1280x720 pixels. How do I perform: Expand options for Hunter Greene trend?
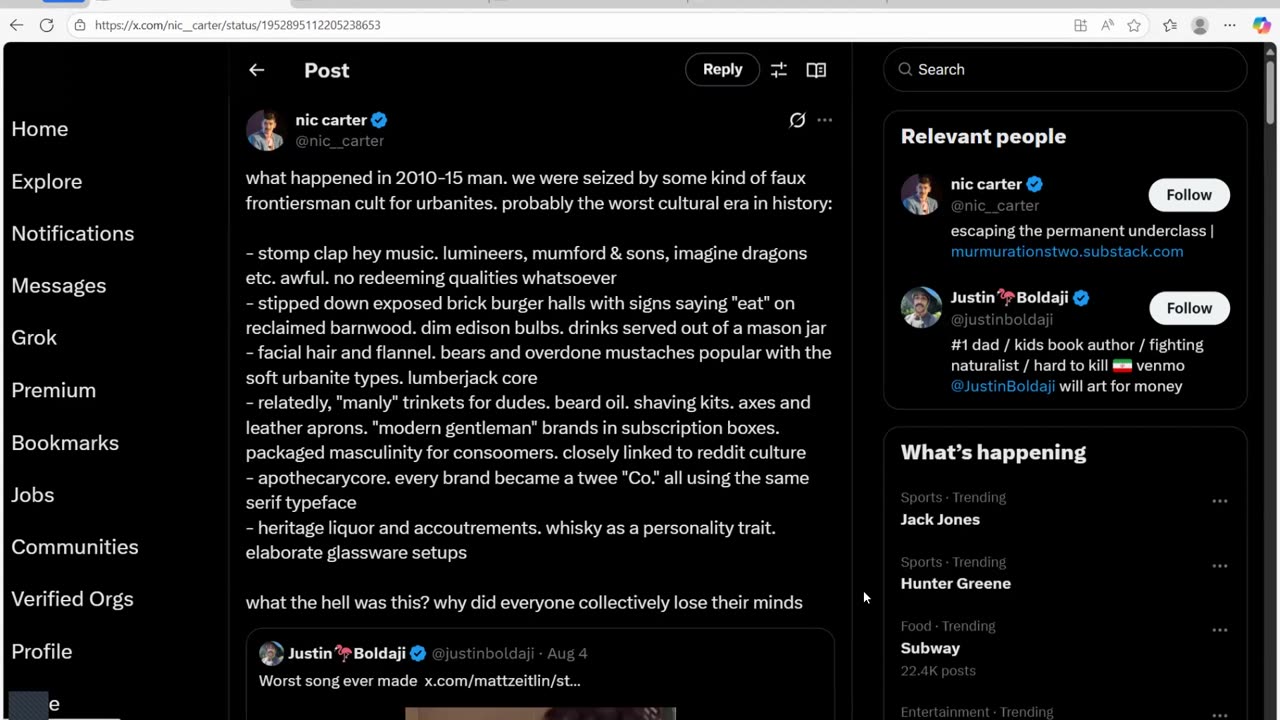click(1219, 566)
